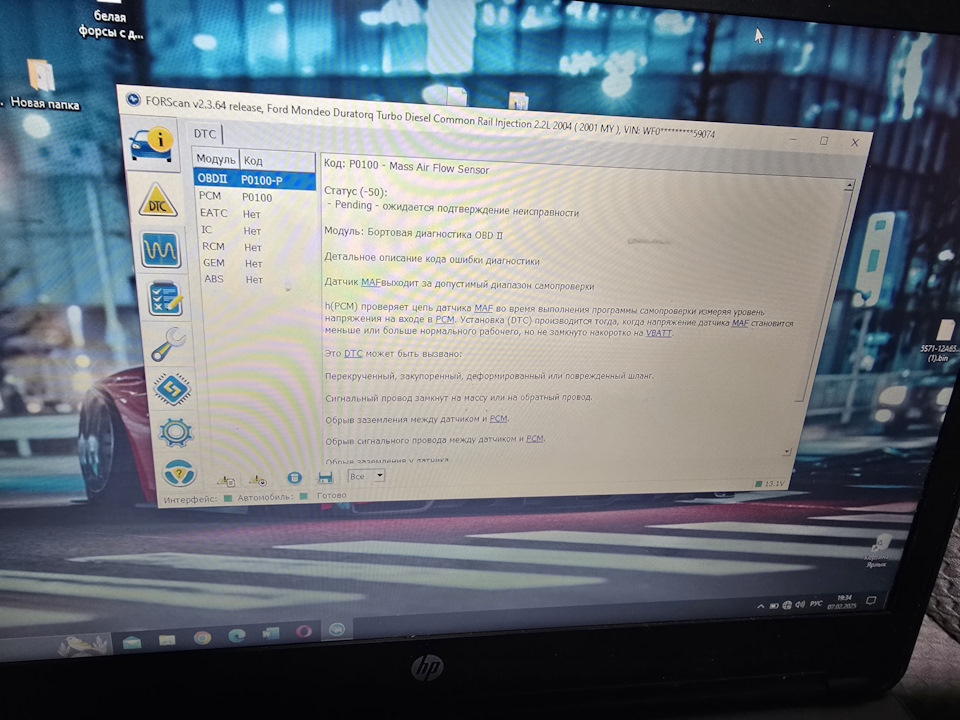Open the module configuration chip section

click(x=172, y=388)
